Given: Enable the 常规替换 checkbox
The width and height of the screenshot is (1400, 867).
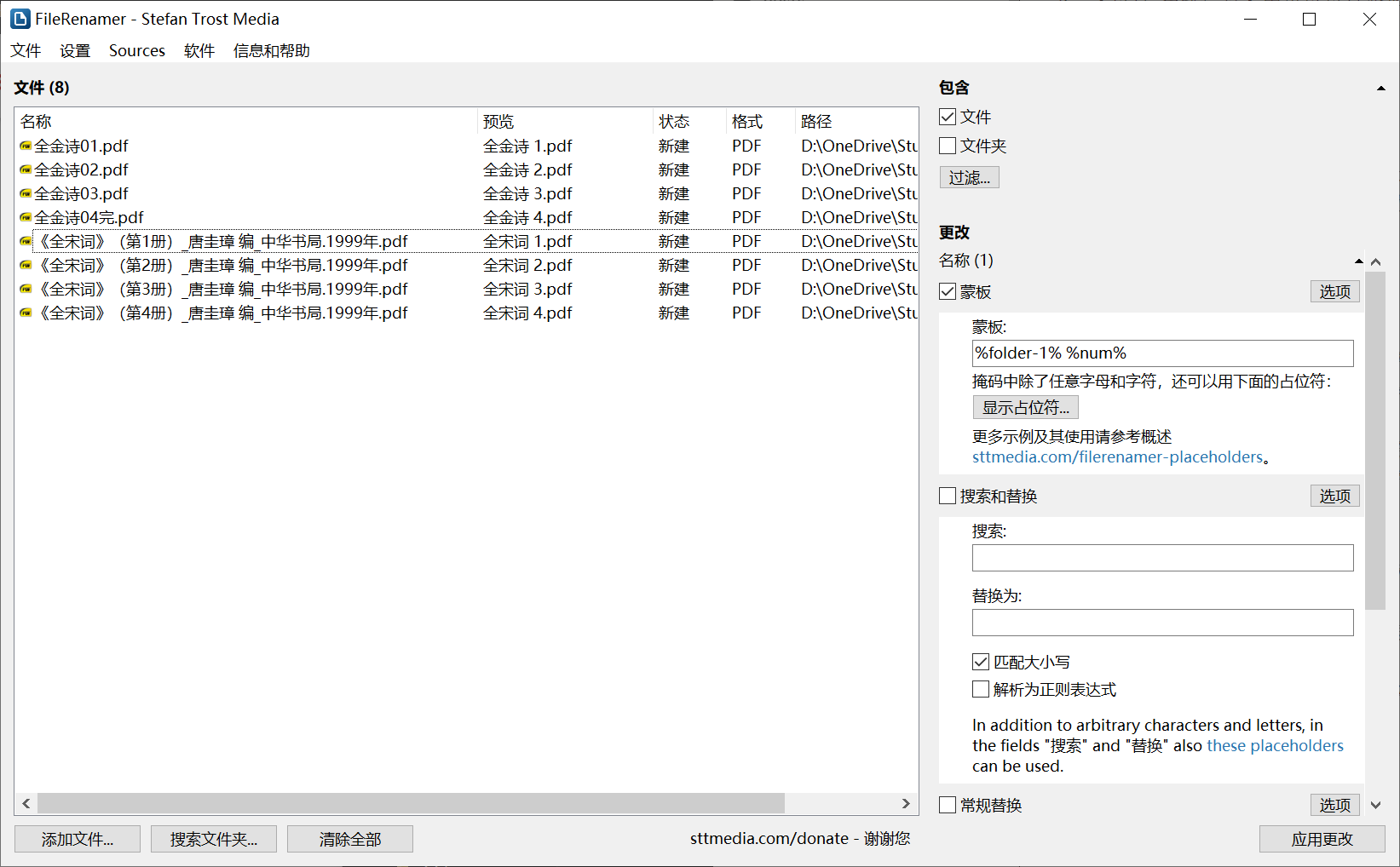Looking at the screenshot, I should (948, 805).
